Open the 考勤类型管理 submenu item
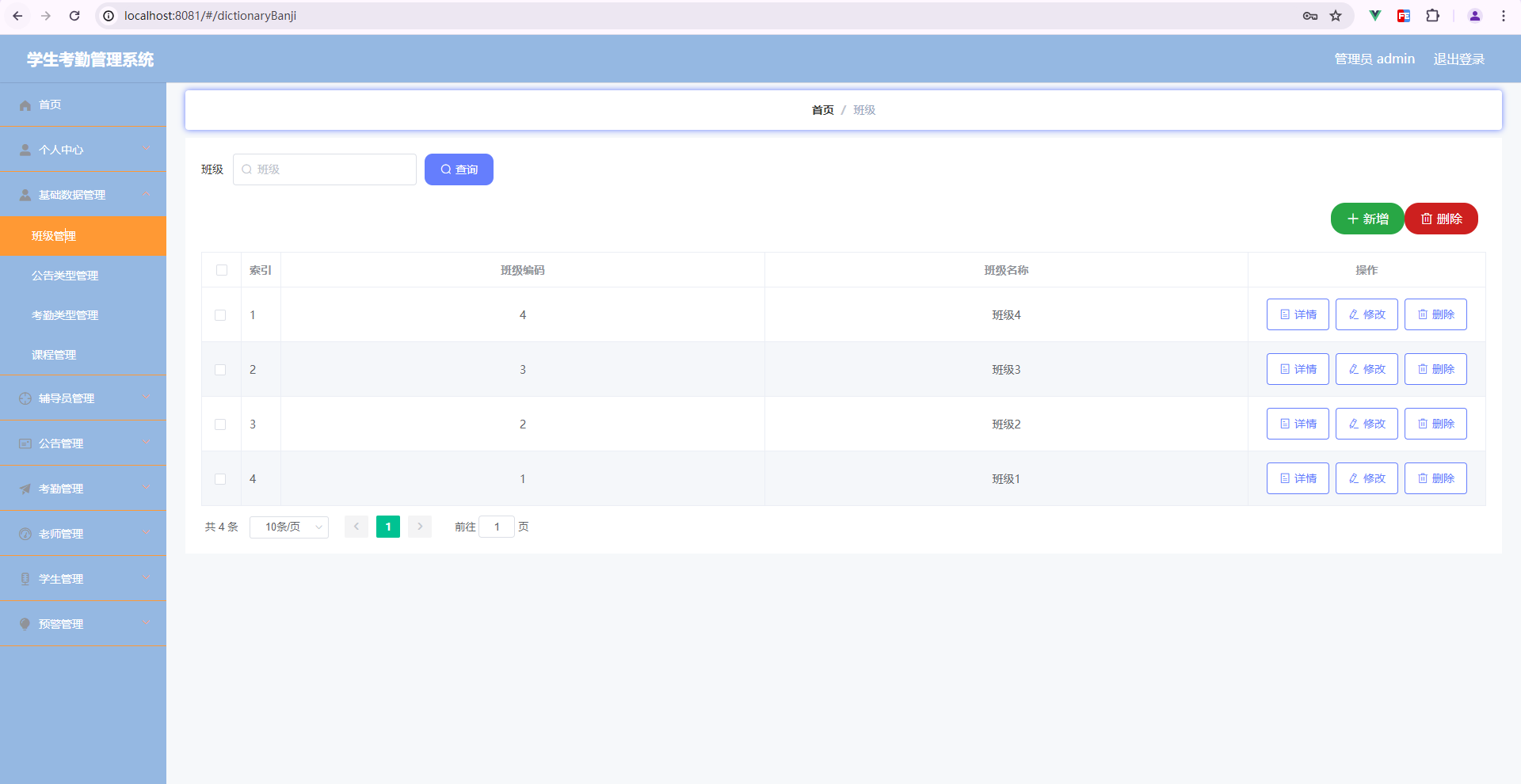 [x=83, y=315]
